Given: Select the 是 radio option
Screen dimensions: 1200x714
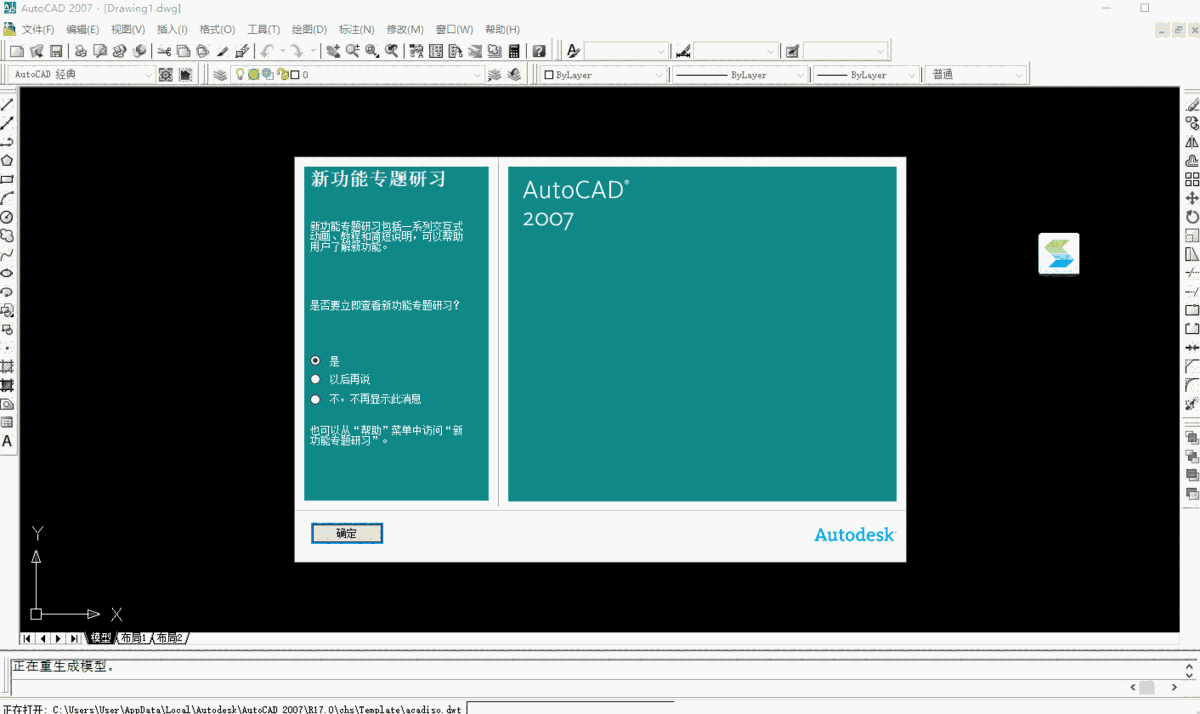Looking at the screenshot, I should tap(316, 360).
